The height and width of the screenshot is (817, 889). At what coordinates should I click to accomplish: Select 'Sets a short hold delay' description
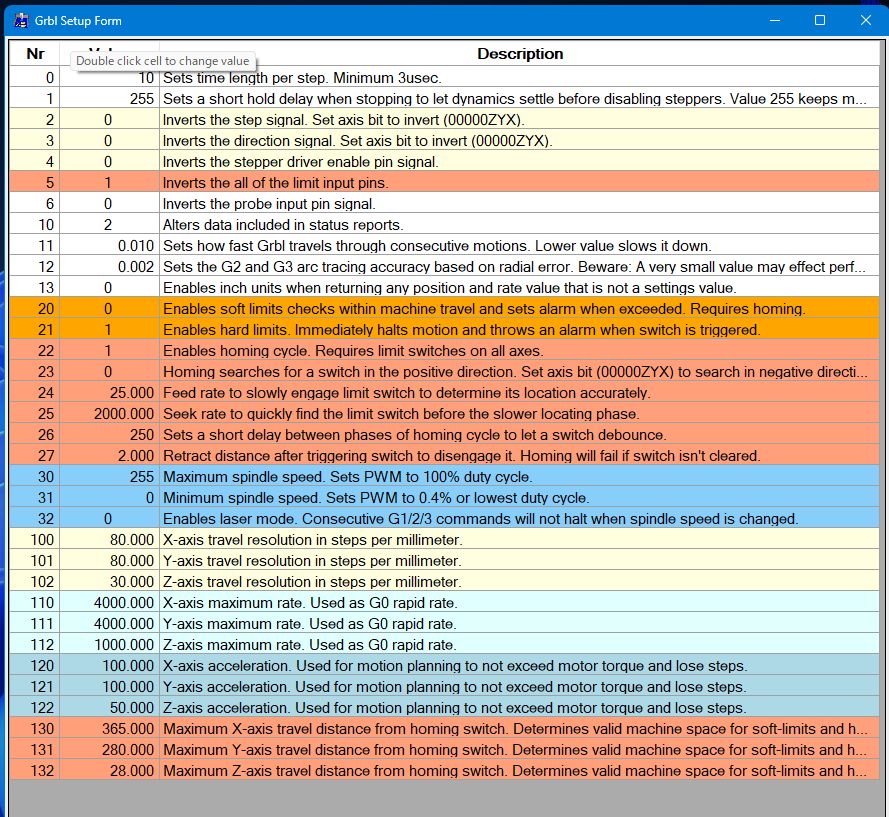(519, 99)
